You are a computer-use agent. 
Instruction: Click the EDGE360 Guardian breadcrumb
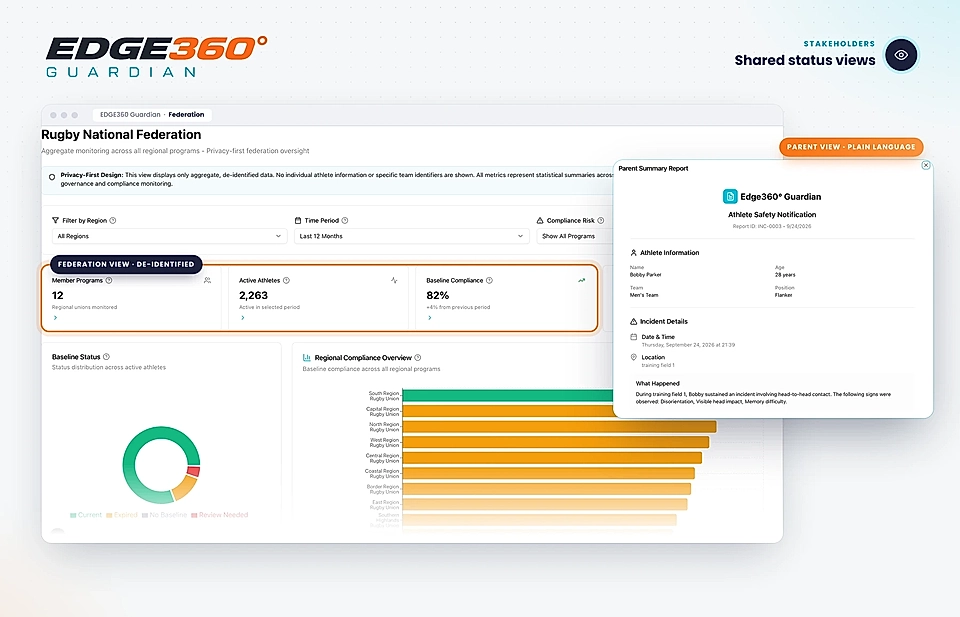(130, 114)
